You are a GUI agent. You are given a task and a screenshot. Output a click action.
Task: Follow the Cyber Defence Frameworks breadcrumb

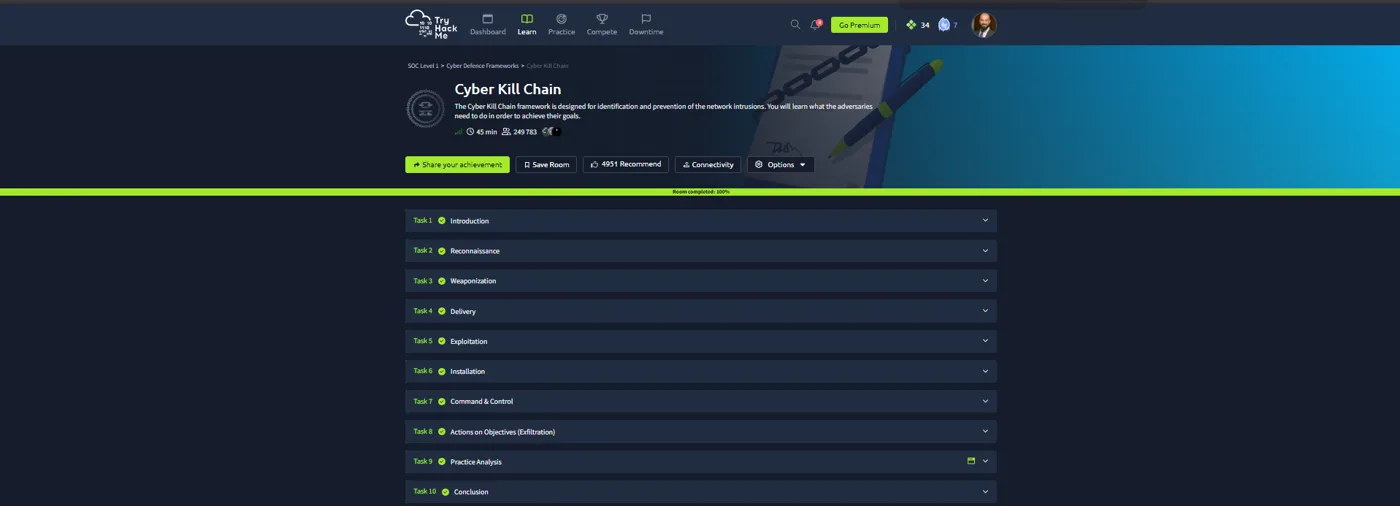coord(482,66)
